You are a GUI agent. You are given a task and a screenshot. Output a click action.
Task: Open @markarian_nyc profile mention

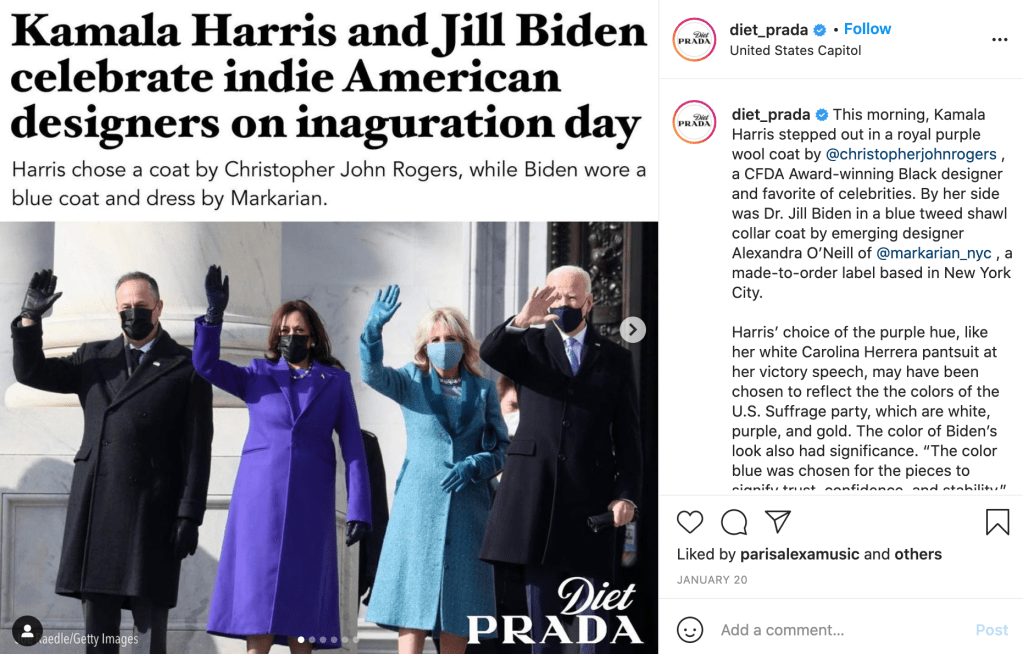(934, 253)
